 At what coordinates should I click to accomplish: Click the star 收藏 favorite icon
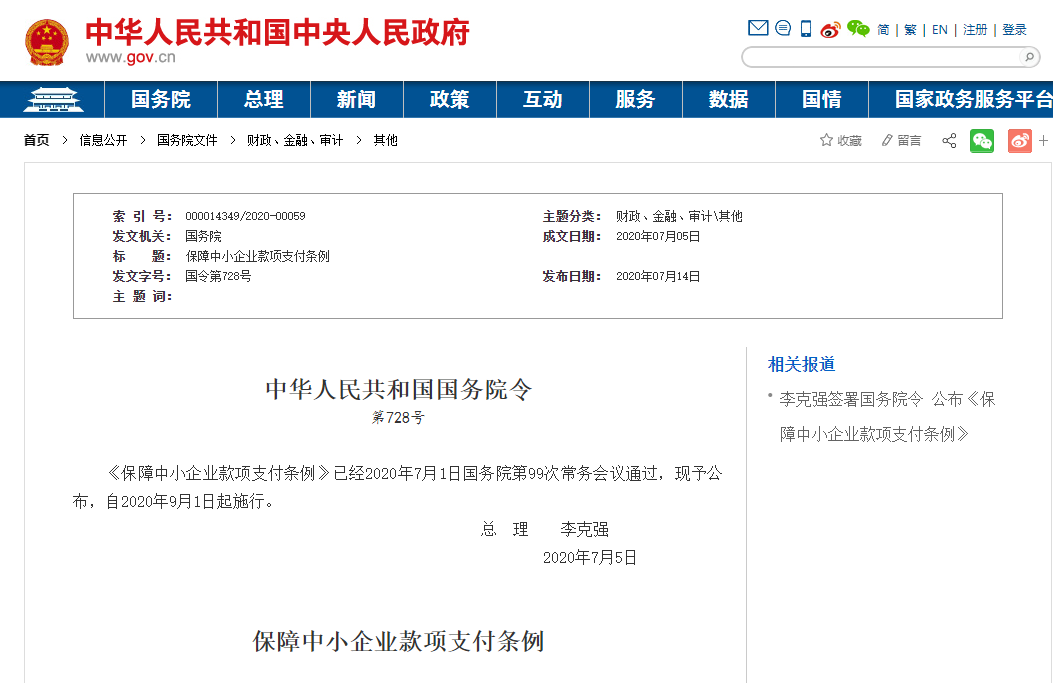(840, 140)
